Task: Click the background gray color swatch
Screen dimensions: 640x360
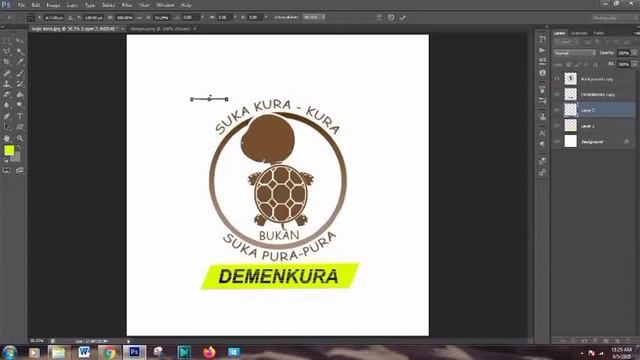Action: (x=16, y=158)
